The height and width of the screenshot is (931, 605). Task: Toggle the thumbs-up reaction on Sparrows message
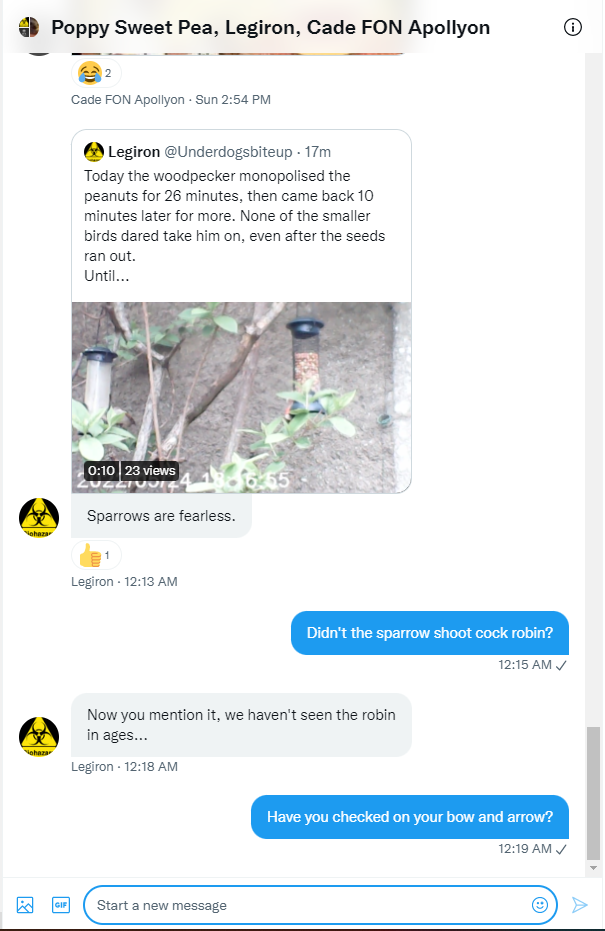click(x=96, y=556)
